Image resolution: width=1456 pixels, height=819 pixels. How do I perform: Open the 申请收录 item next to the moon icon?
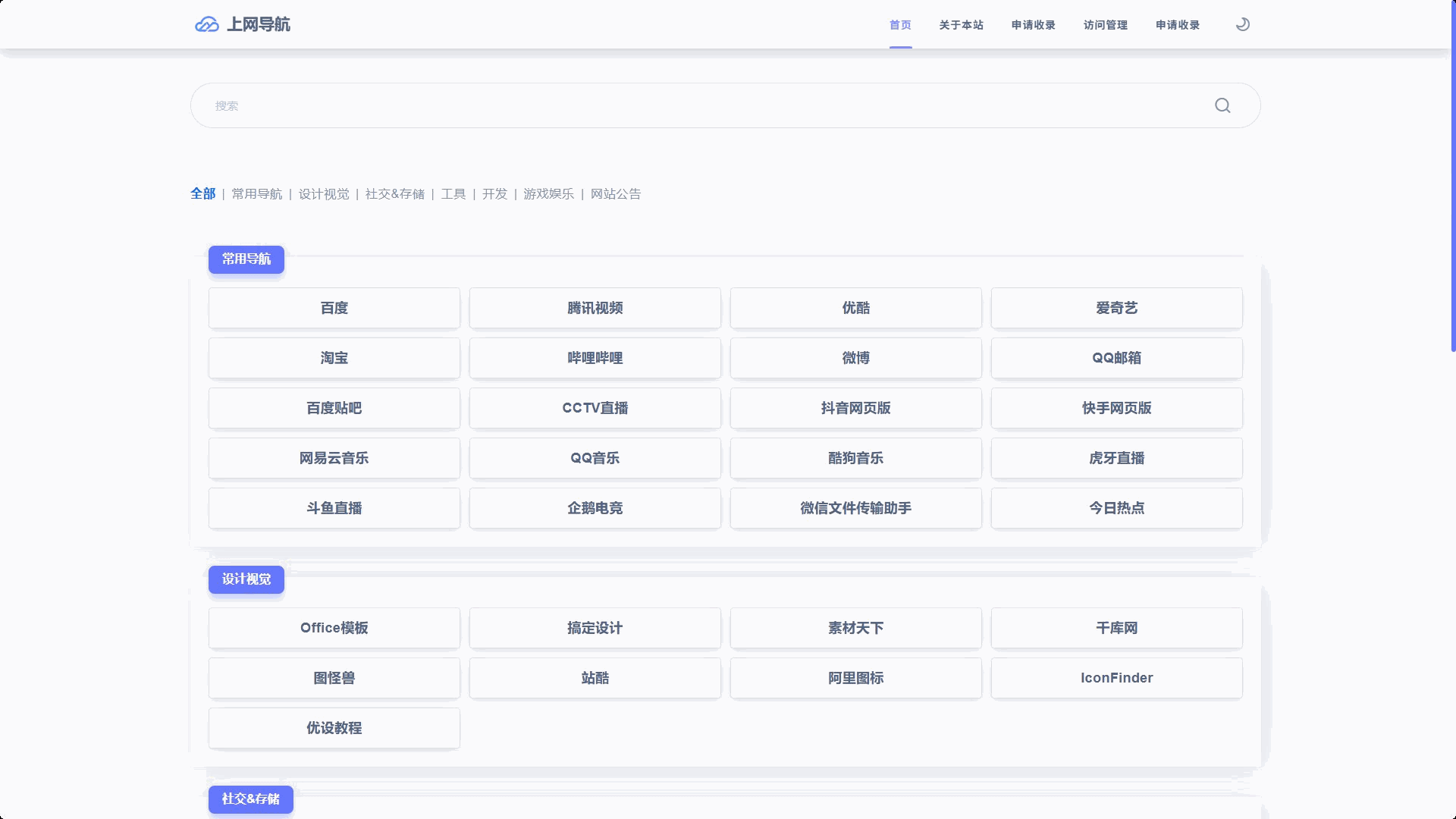click(x=1177, y=25)
